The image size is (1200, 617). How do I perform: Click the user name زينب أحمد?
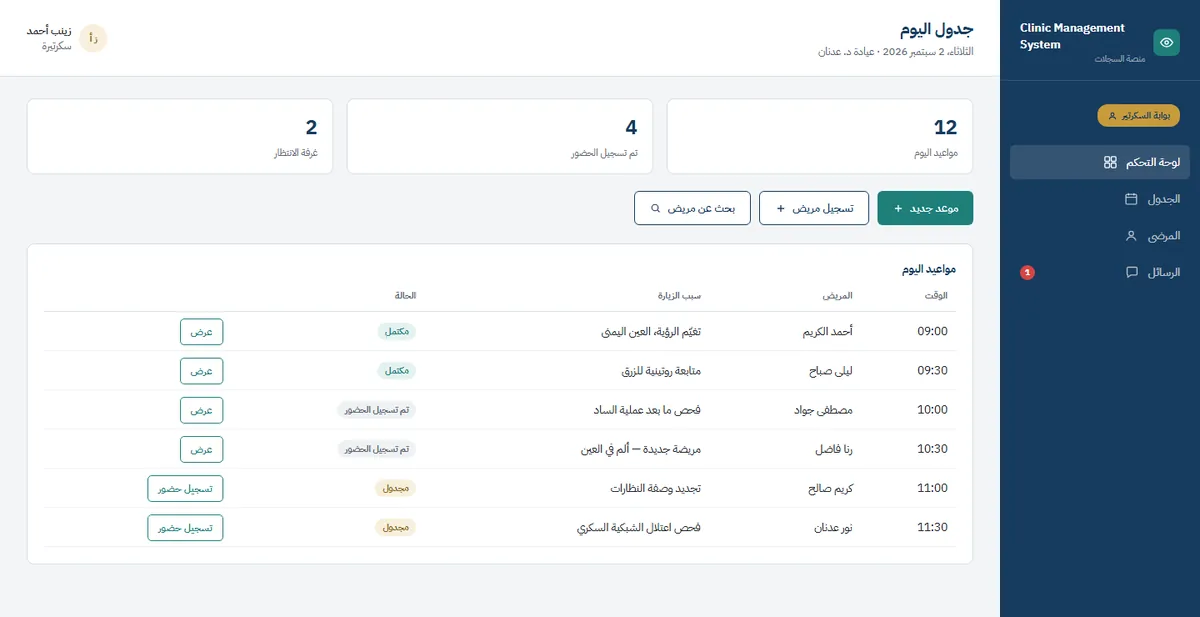[x=50, y=31]
